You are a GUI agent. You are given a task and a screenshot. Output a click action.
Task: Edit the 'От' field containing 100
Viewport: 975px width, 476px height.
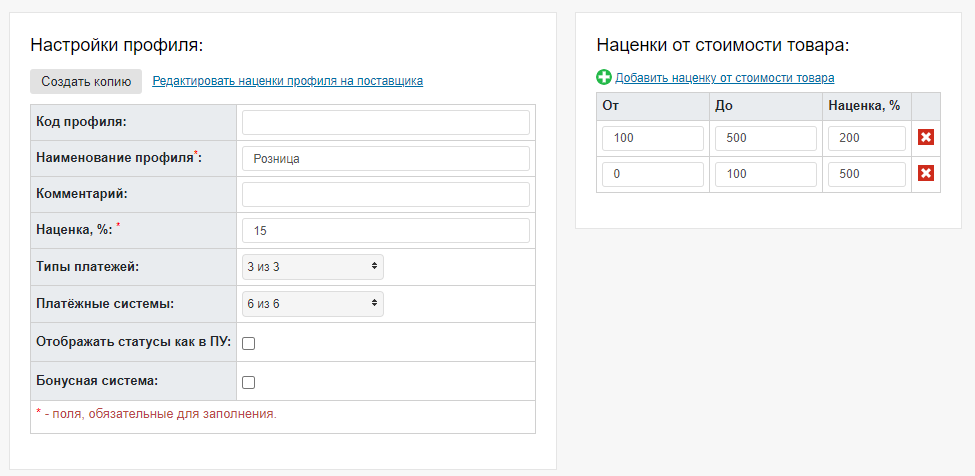pyautogui.click(x=652, y=138)
